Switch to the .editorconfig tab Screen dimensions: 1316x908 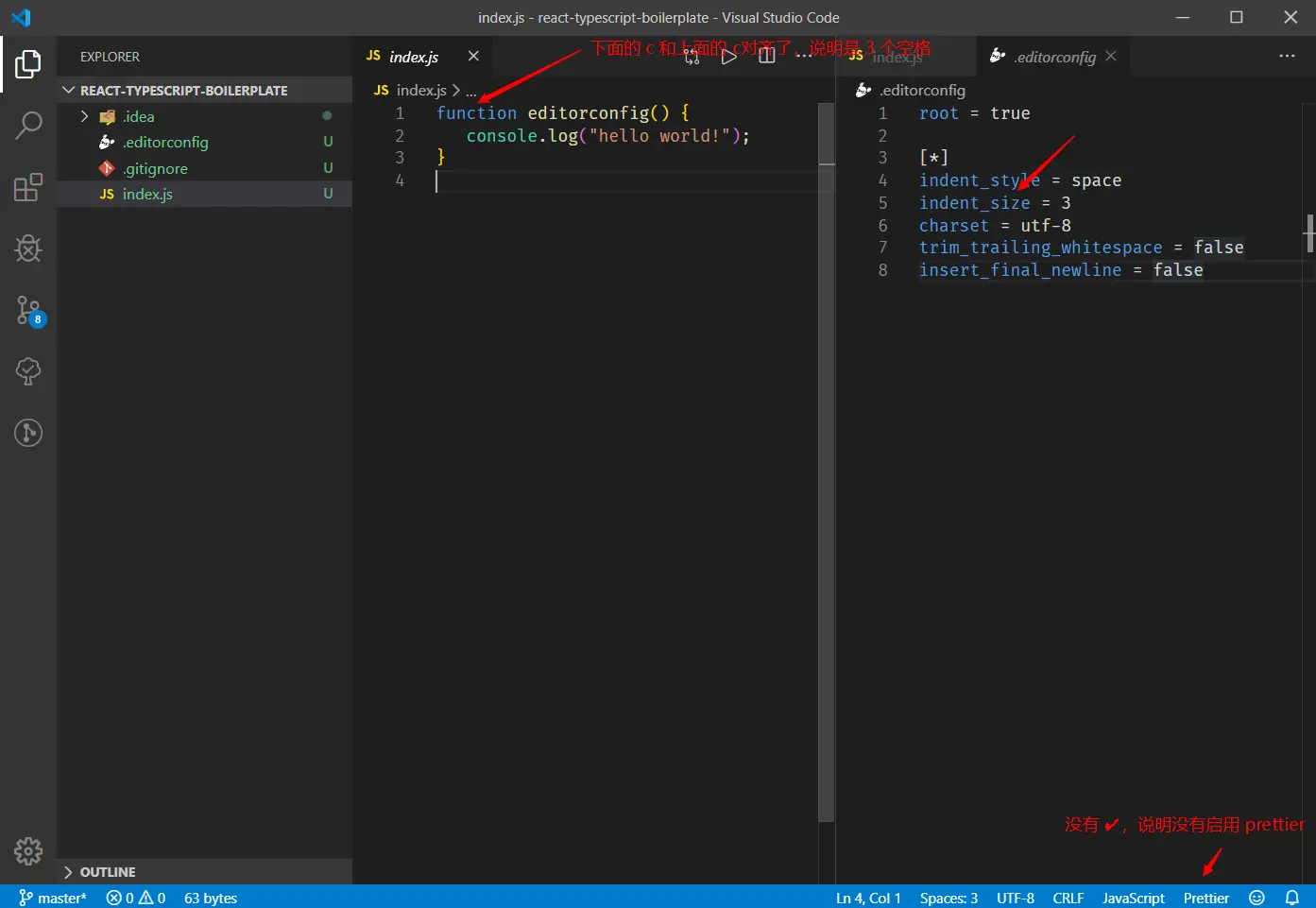(x=1053, y=56)
